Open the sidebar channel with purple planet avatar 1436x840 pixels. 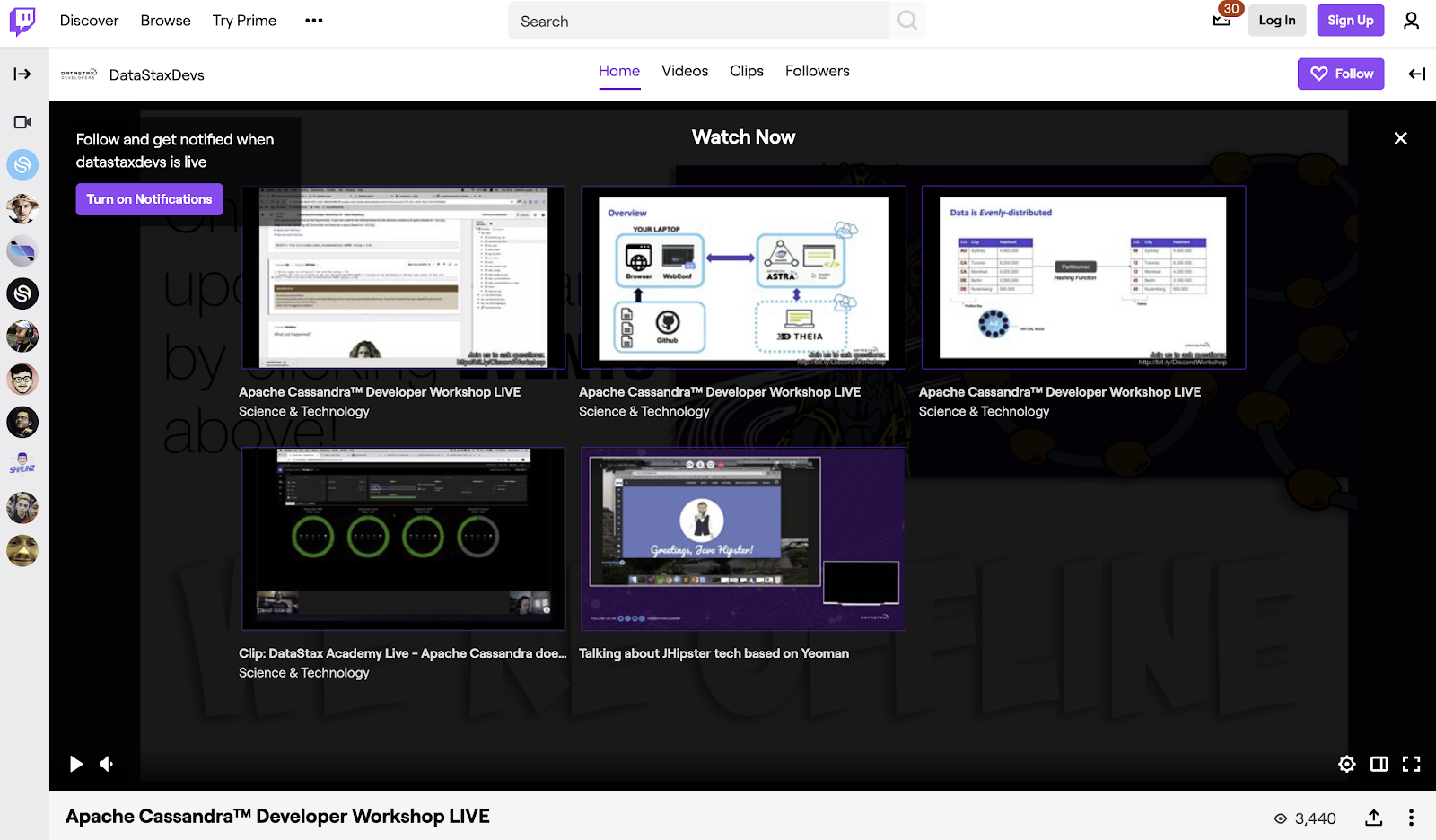coord(22,251)
